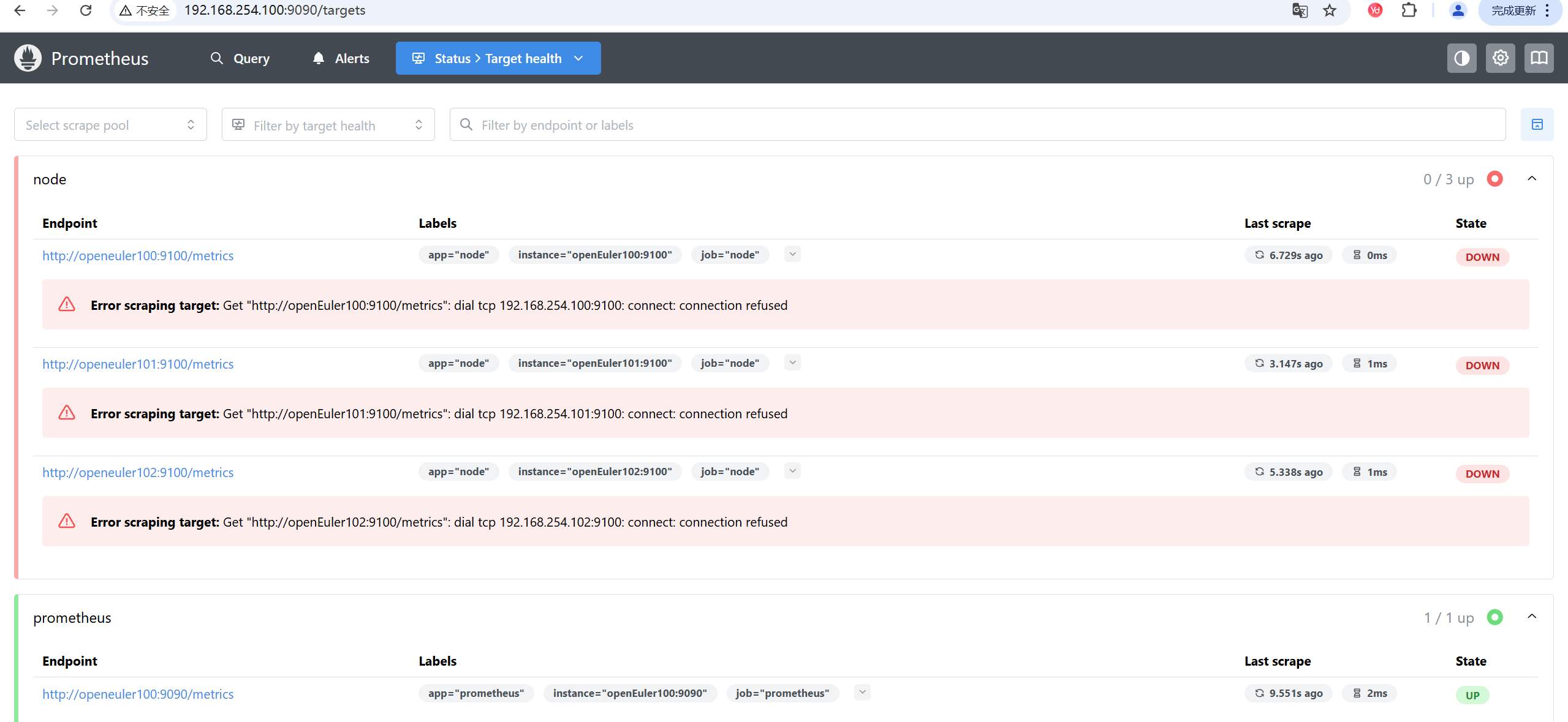Click browser reload page icon
Screen dimensions: 1568x722
[x=86, y=10]
